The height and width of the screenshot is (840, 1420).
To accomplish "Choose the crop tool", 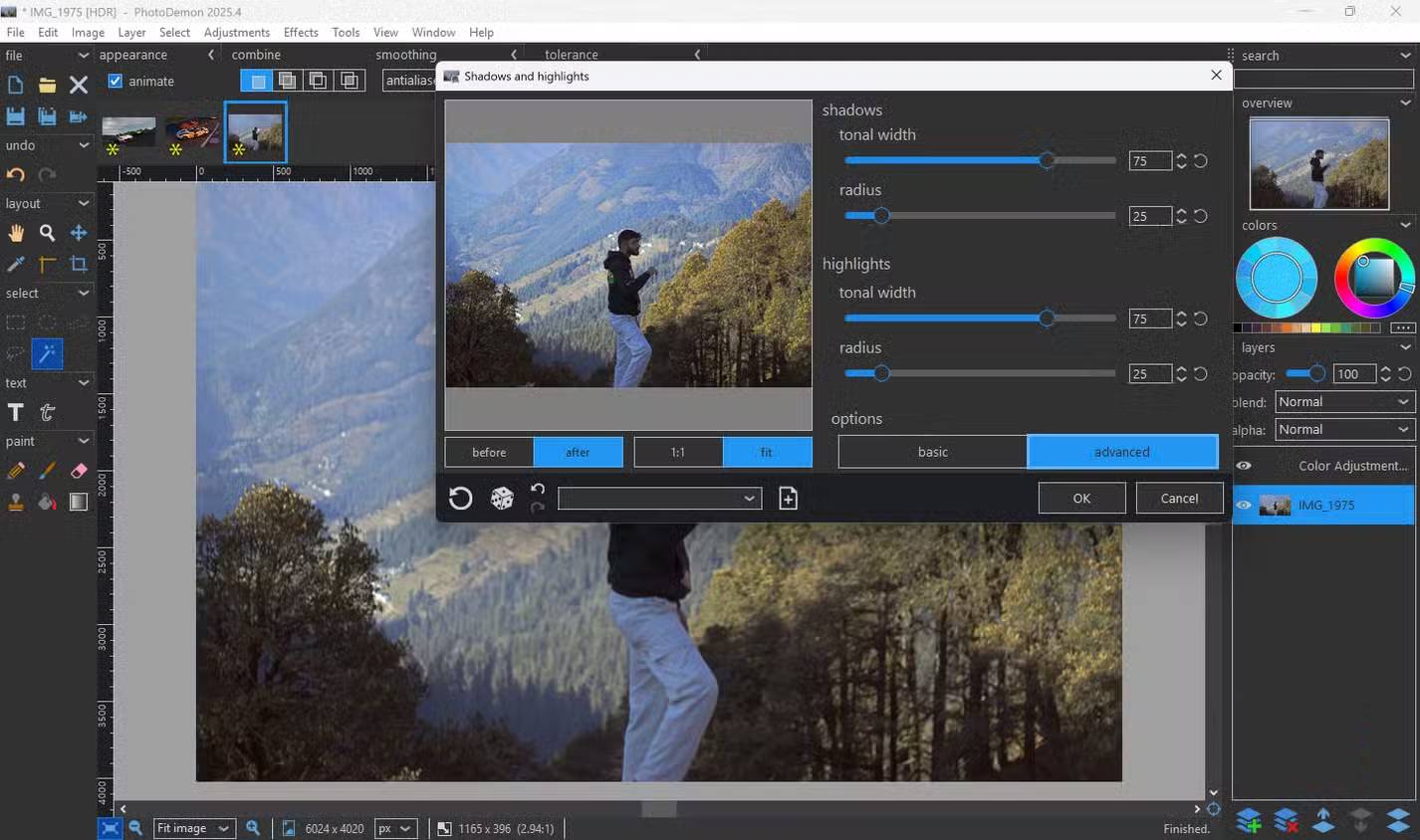I will (79, 264).
